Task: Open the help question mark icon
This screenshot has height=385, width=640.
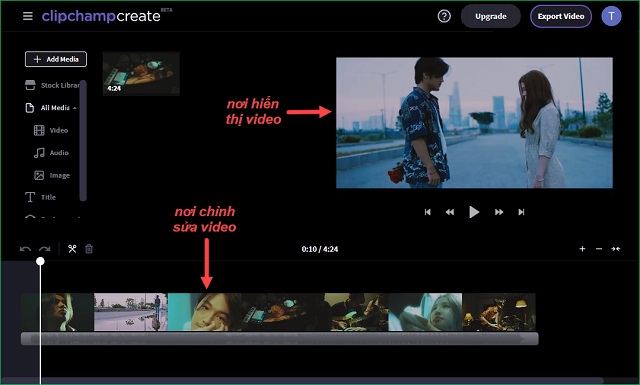Action: (444, 16)
